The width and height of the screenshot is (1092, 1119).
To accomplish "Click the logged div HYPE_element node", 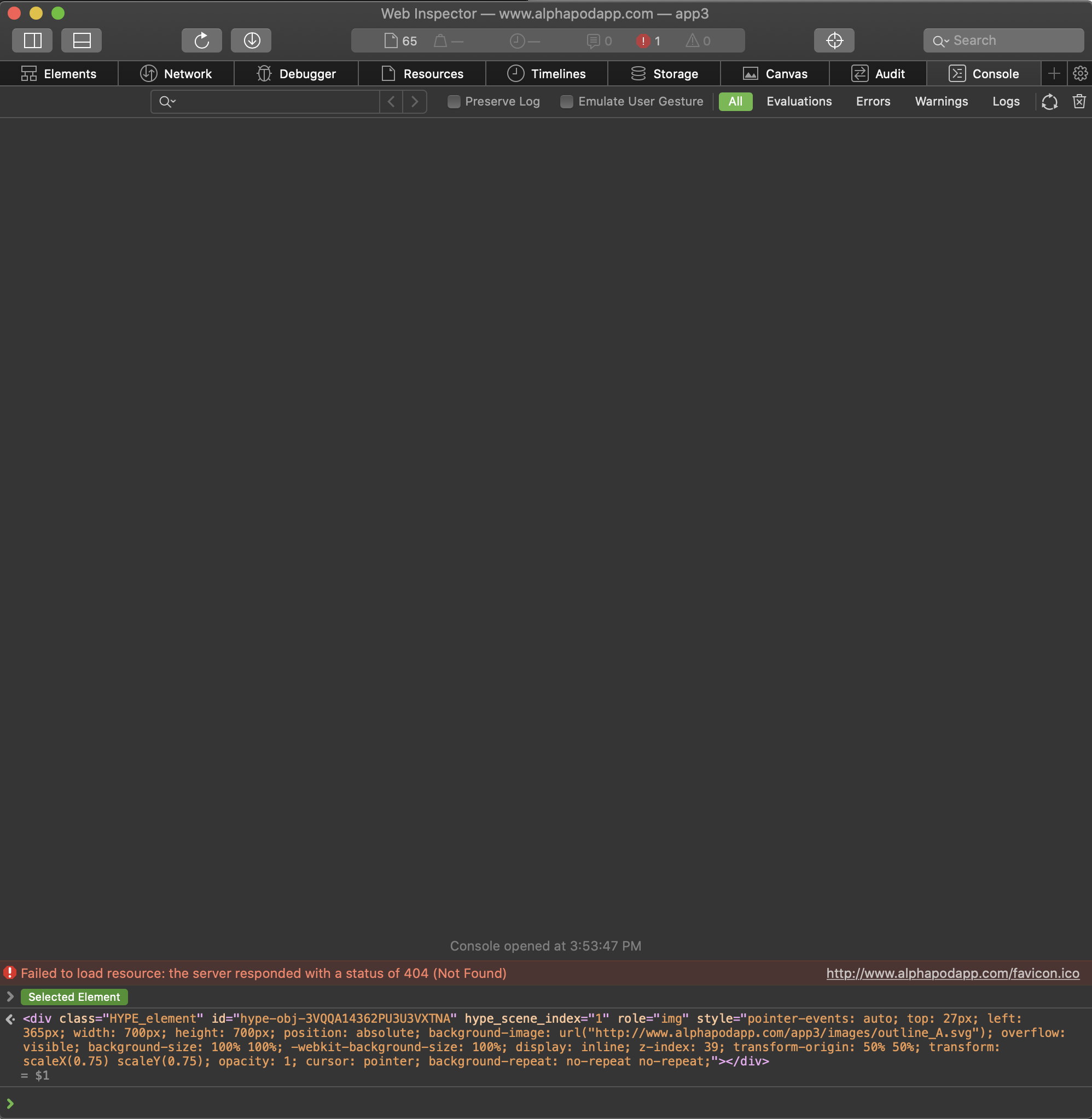I will pos(544,1039).
